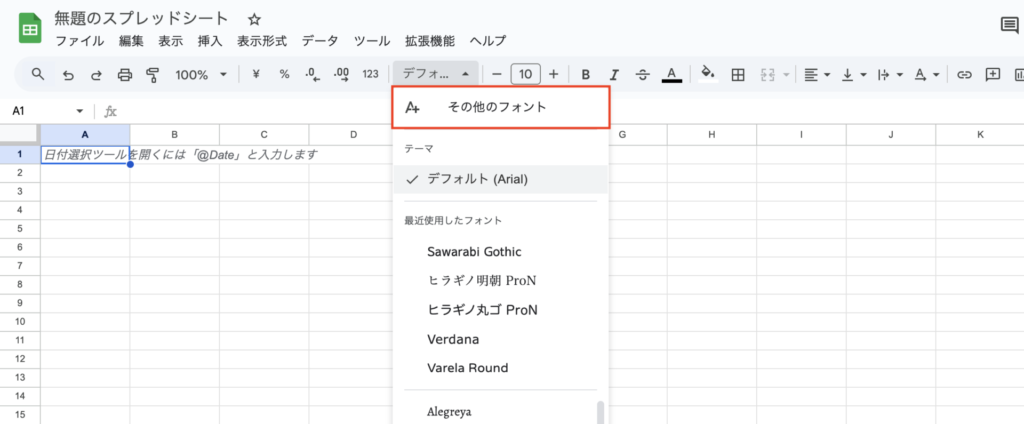
Task: Open the search magnifier in toolbar
Action: tap(38, 74)
